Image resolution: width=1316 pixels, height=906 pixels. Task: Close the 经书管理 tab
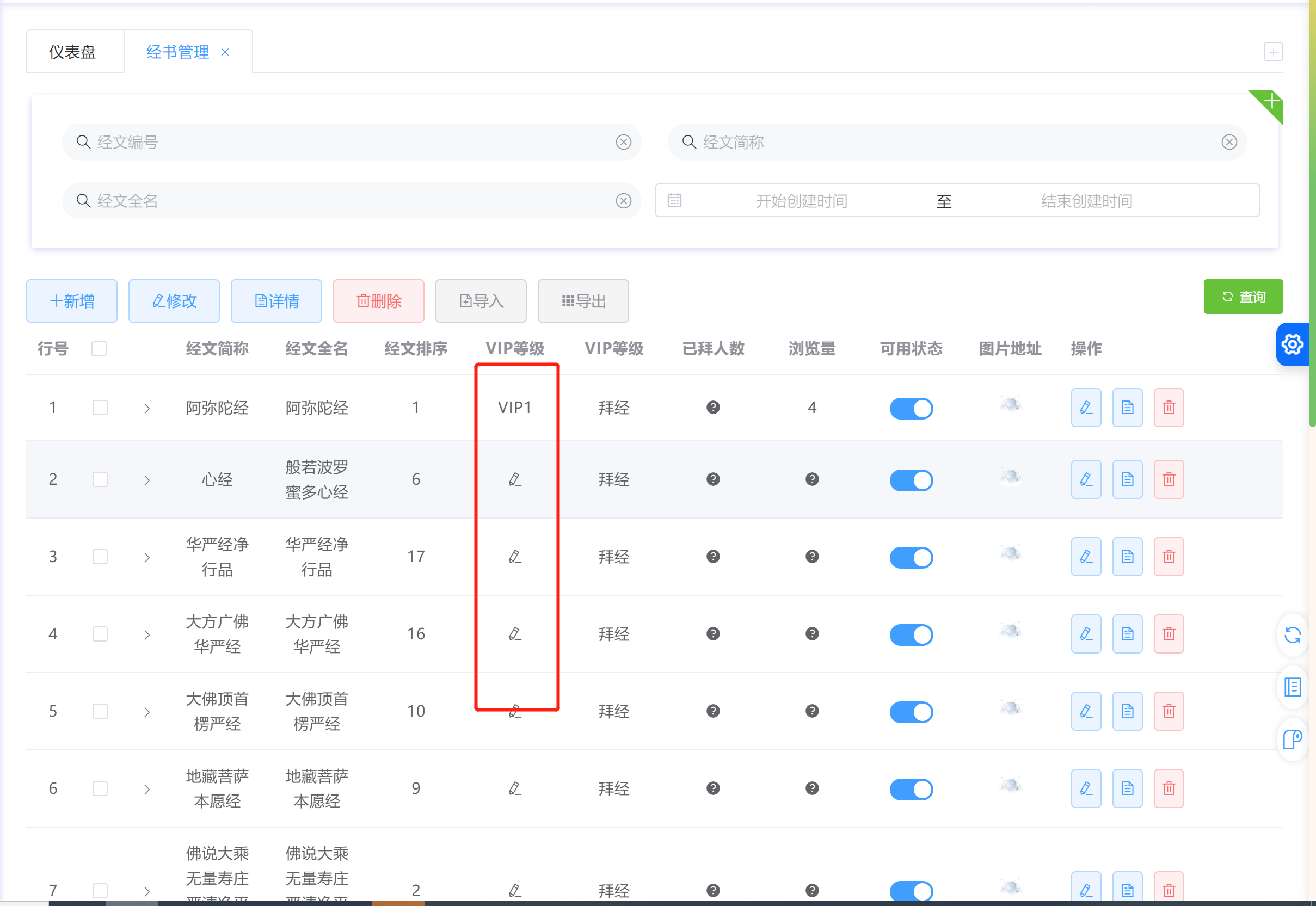coord(225,52)
